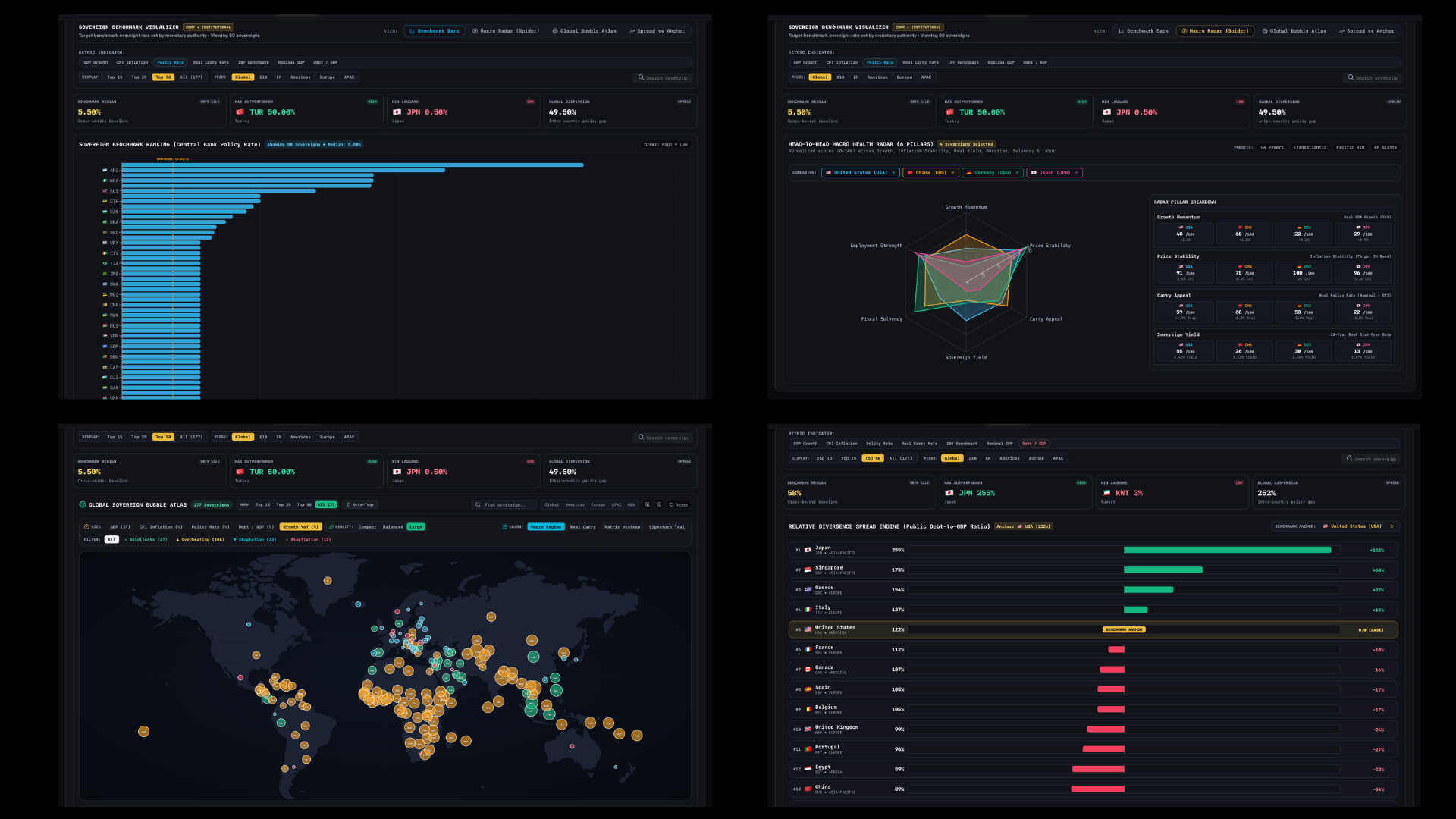Change the Order: High → Low sorting

coord(666,144)
